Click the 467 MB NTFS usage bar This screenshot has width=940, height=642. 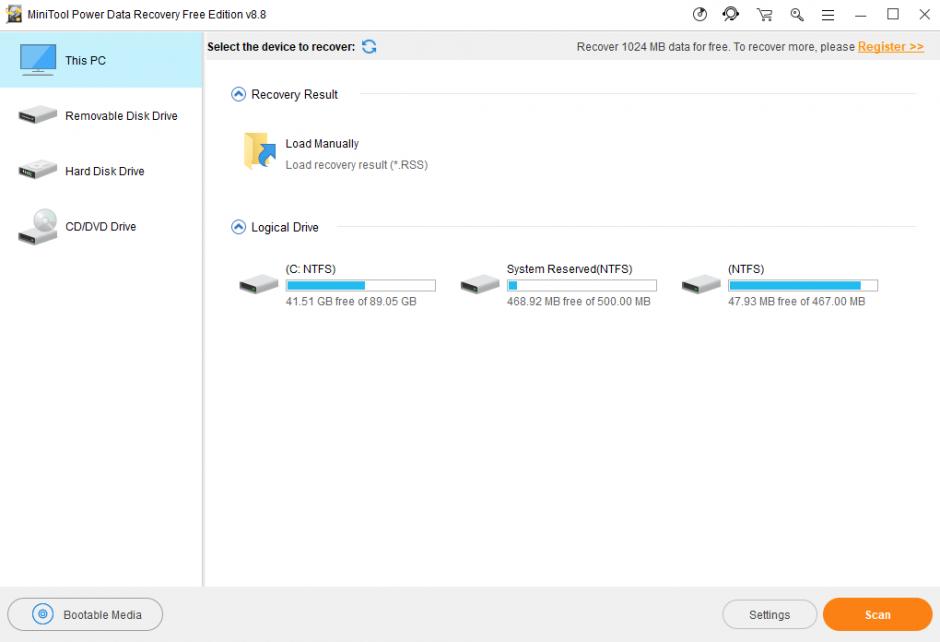(x=803, y=285)
